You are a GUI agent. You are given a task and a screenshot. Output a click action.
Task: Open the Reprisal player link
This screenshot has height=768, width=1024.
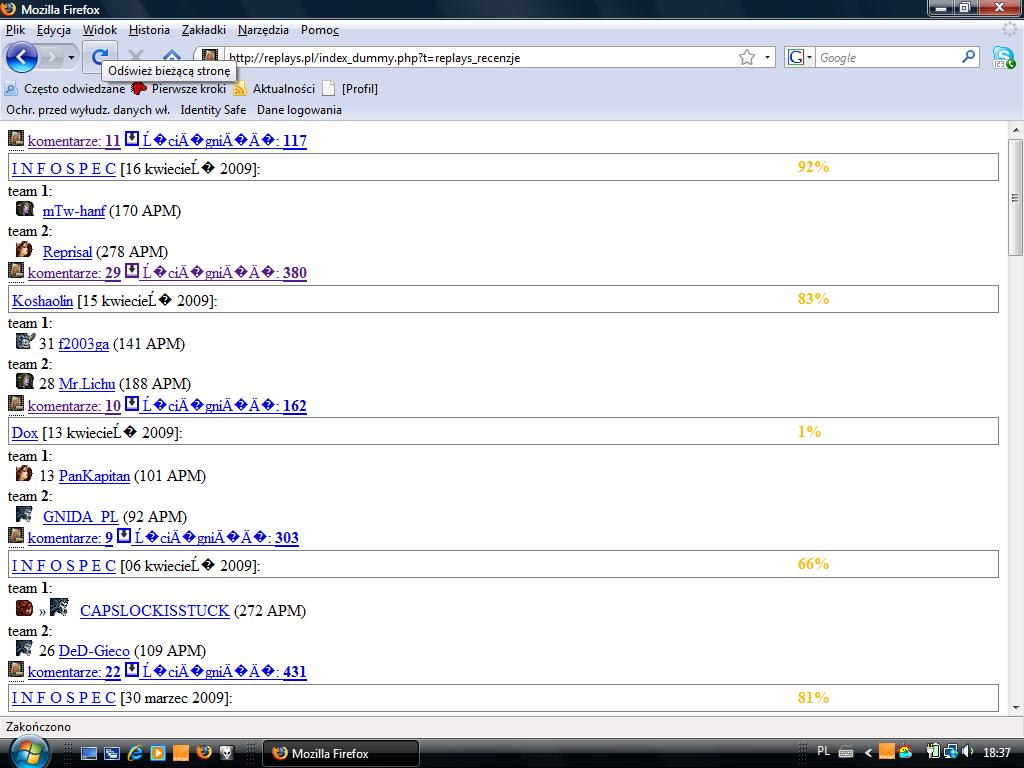tap(67, 252)
